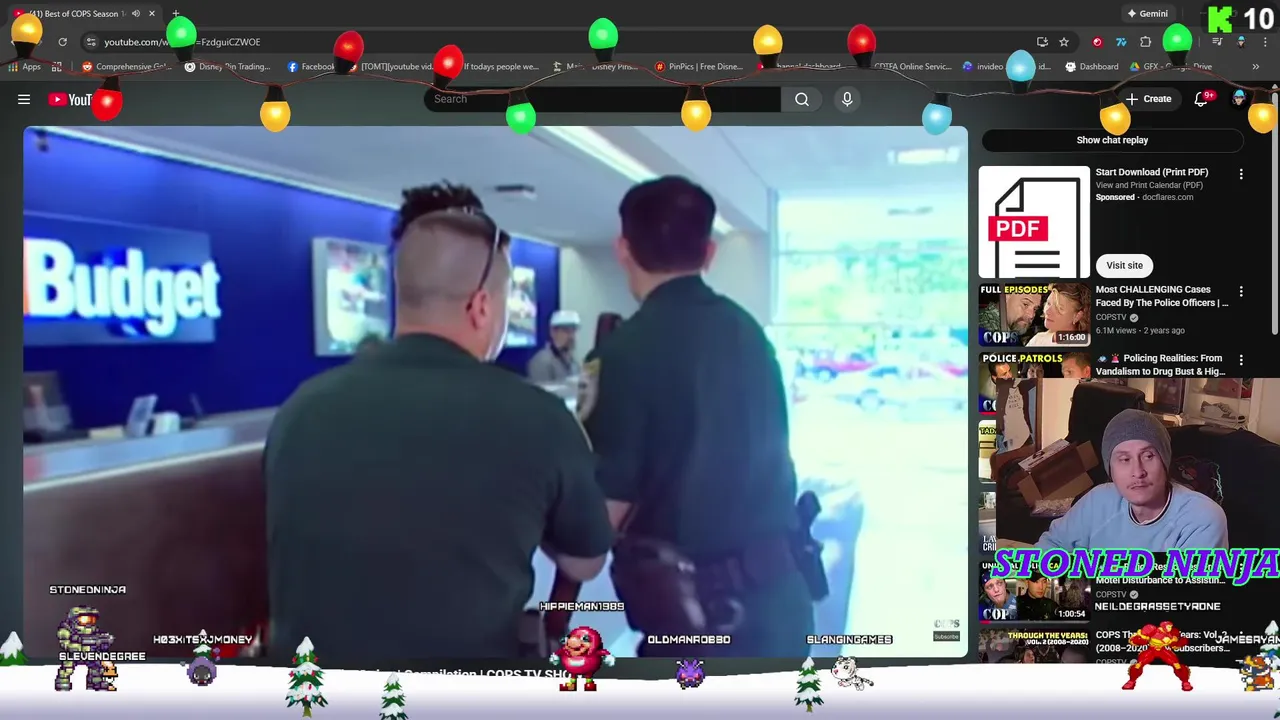Screen dimensions: 1280x720
Task: Mute the tab via speaker icon
Action: coord(135,14)
